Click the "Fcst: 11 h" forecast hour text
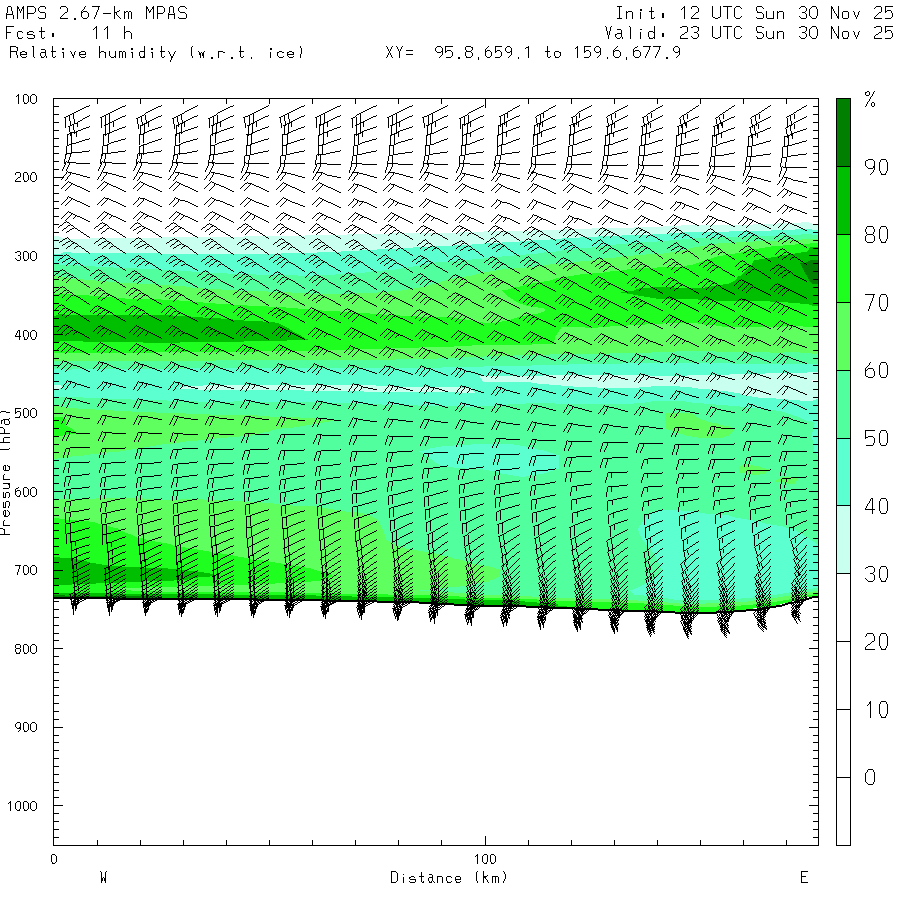 click(69, 33)
